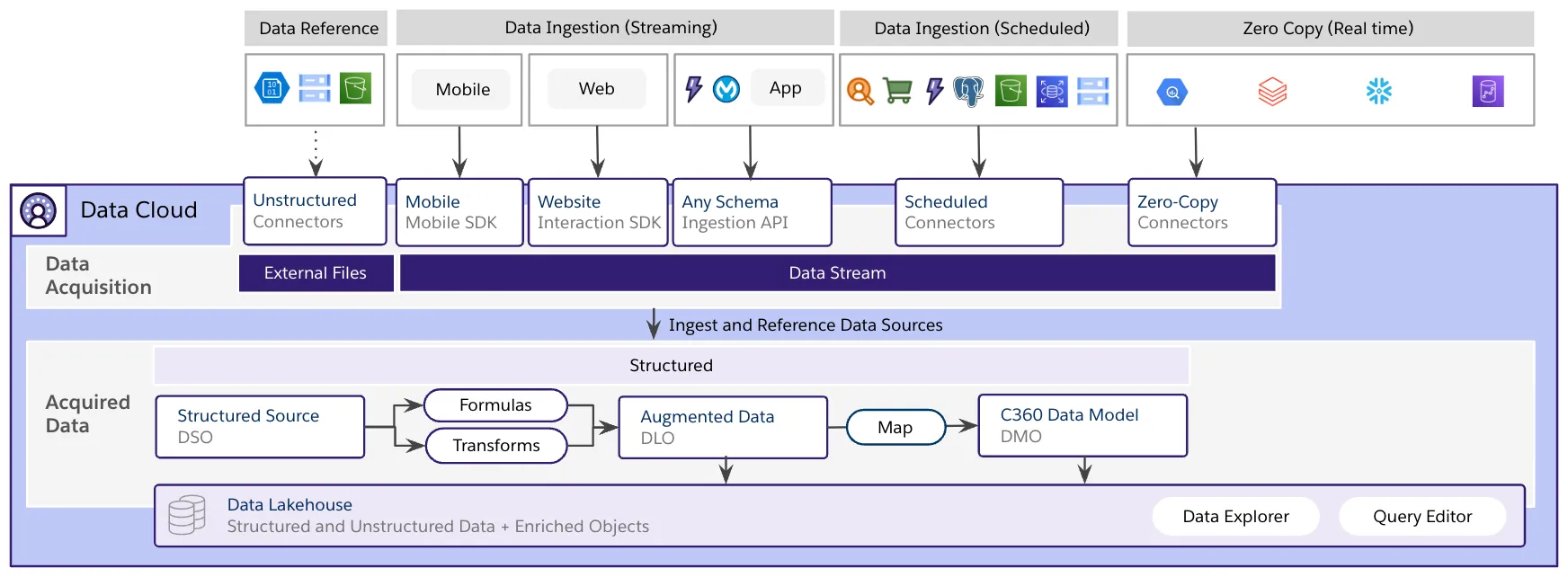The height and width of the screenshot is (577, 1568).
Task: Click the Databricks red layered stack icon
Action: pyautogui.click(x=1272, y=91)
